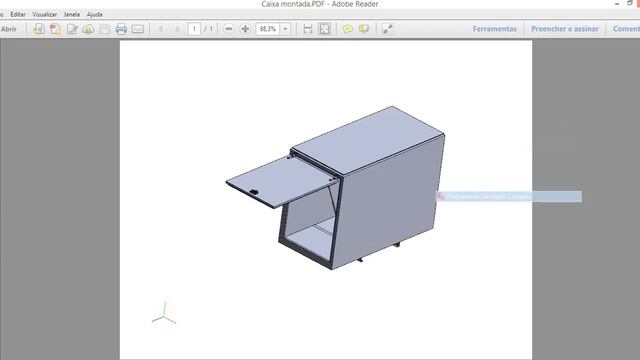640x360 pixels.
Task: Restore the Adobe Reader window
Action: pyautogui.click(x=630, y=3)
